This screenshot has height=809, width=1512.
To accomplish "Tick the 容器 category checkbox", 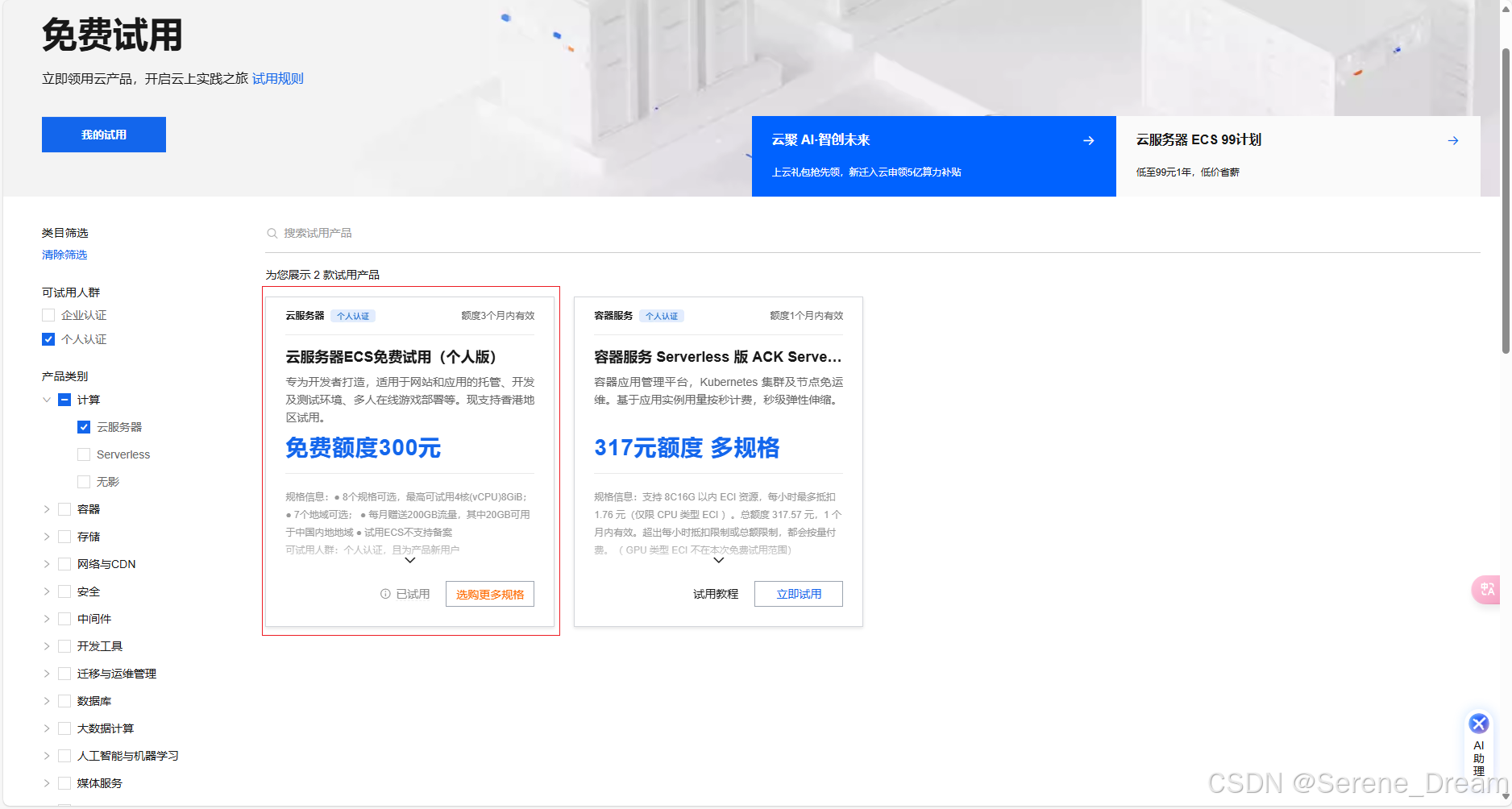I will pyautogui.click(x=64, y=509).
